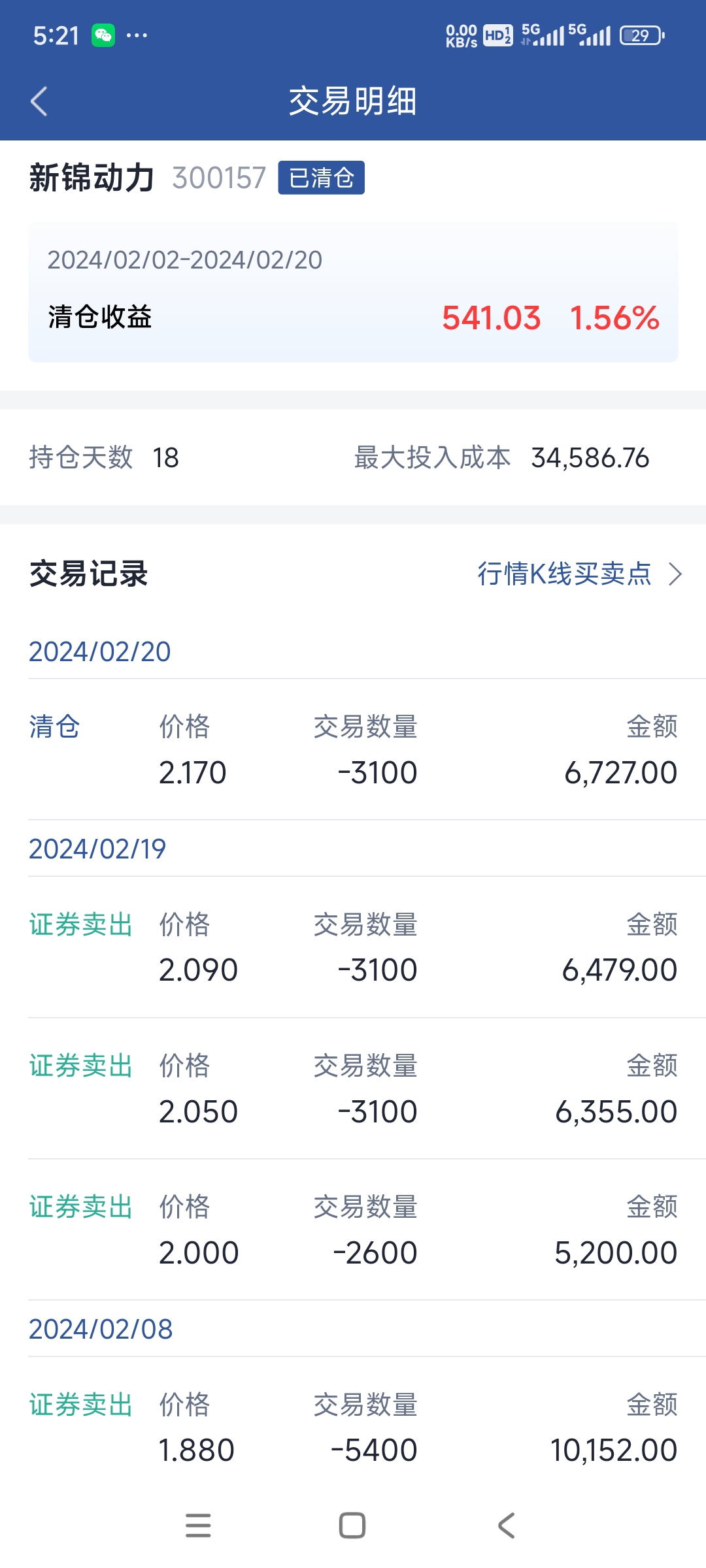Tap the Android back navigation arrow
This screenshot has height=1568, width=706.
[507, 1526]
